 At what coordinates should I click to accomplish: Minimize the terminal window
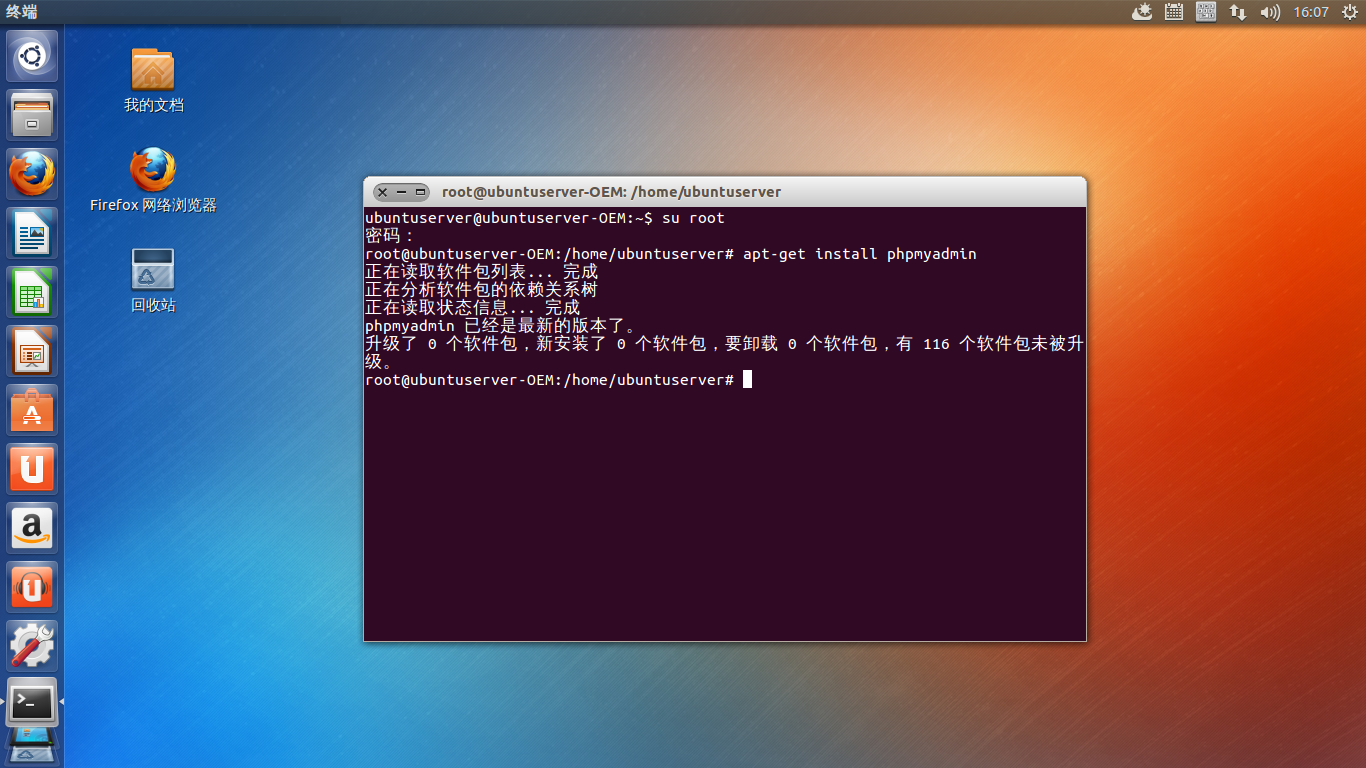coord(402,192)
